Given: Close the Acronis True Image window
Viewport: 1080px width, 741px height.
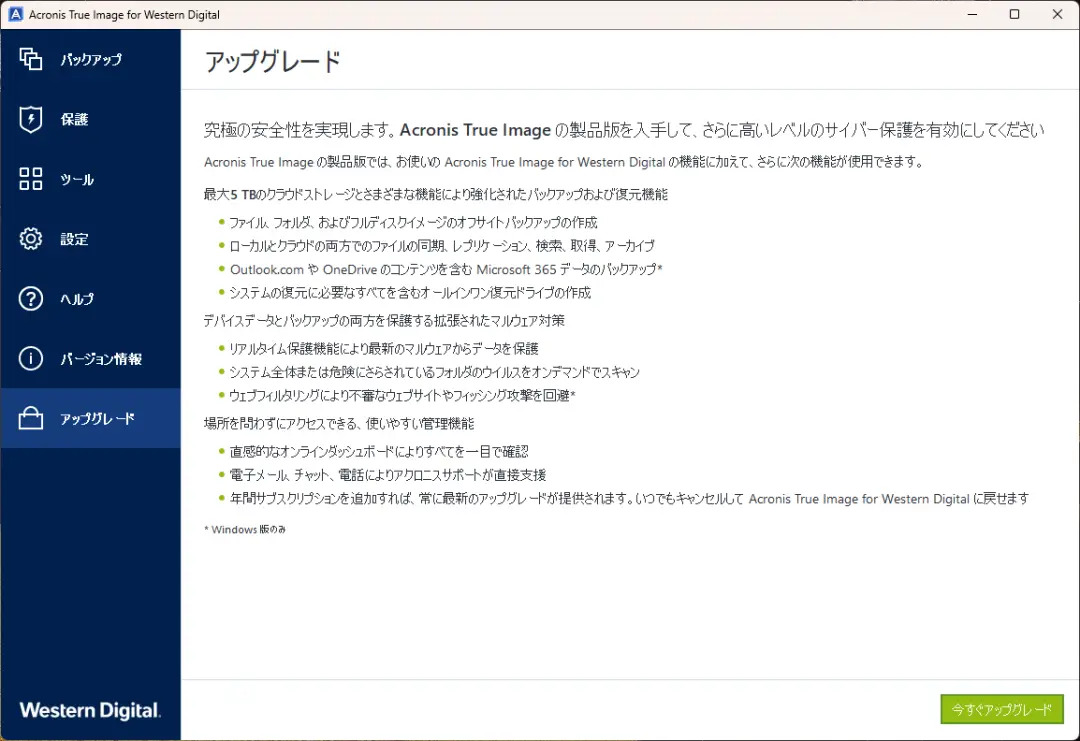Looking at the screenshot, I should (1057, 14).
